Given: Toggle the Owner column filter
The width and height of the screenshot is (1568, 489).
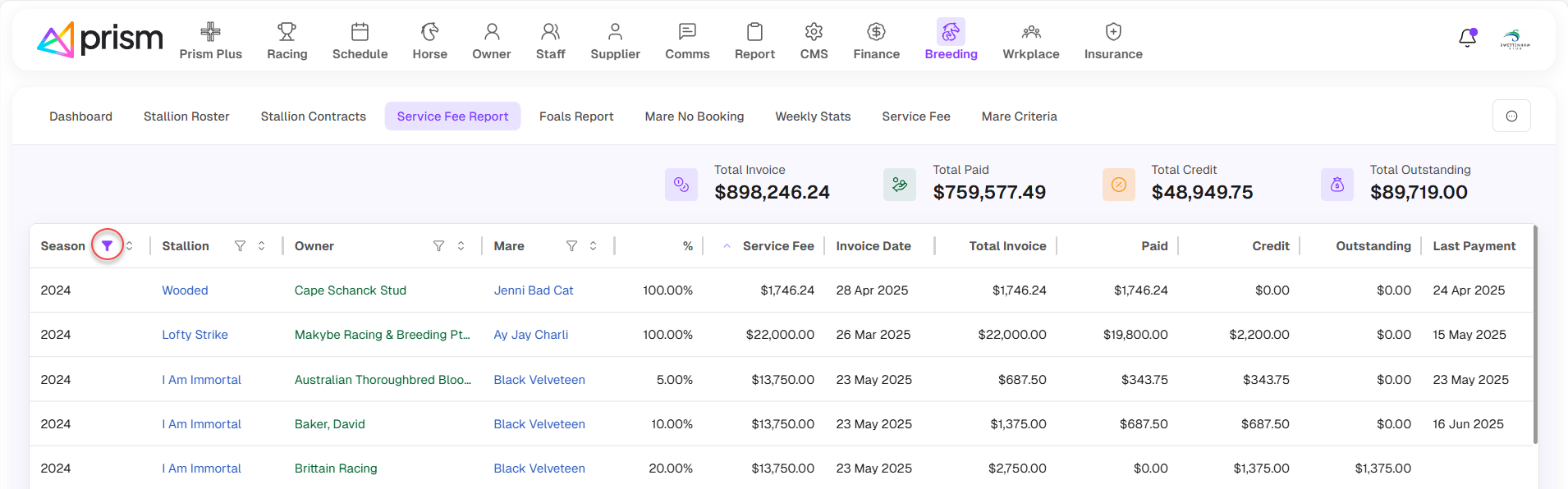Looking at the screenshot, I should click(x=438, y=246).
